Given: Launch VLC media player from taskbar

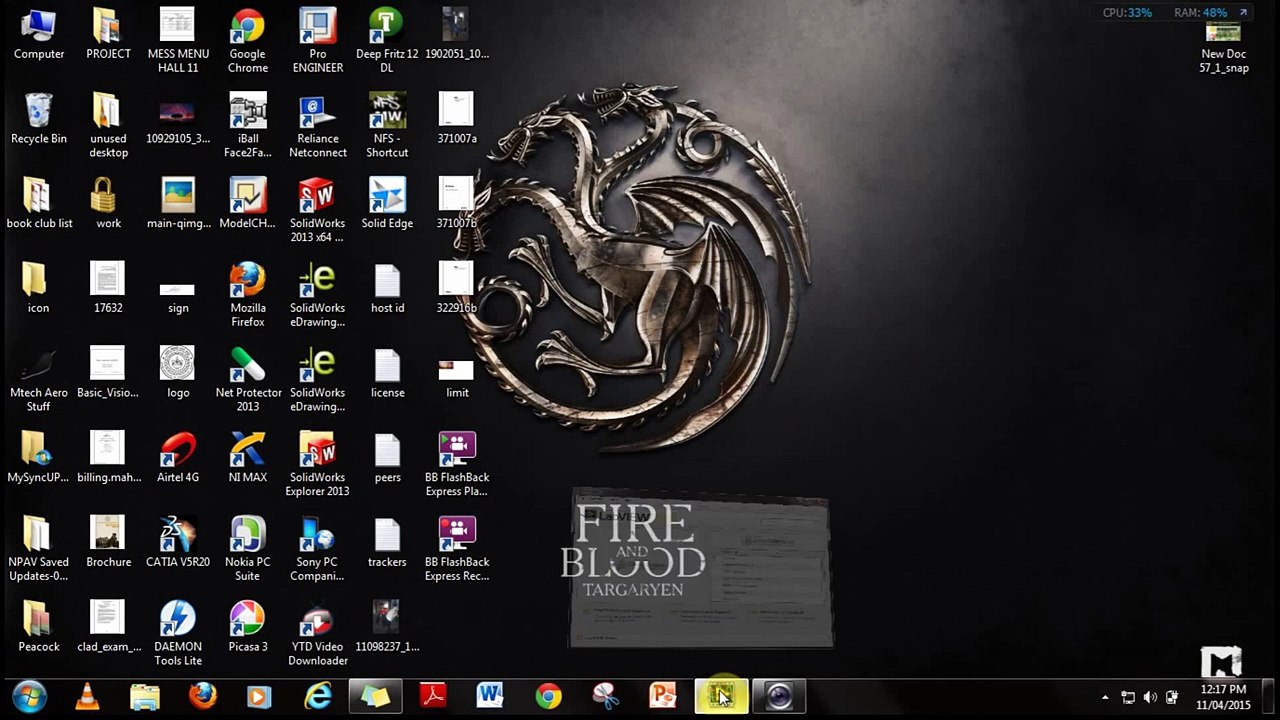Looking at the screenshot, I should [x=88, y=696].
